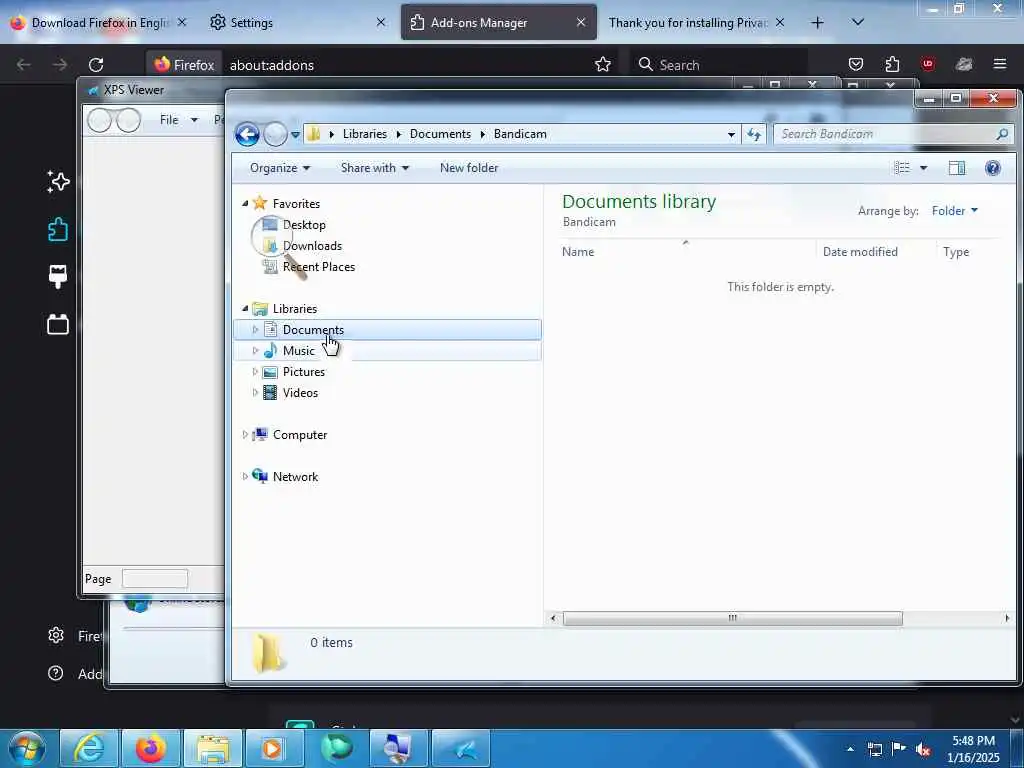Close the Add-ons Manager tab
This screenshot has width=1024, height=768.
tap(581, 22)
